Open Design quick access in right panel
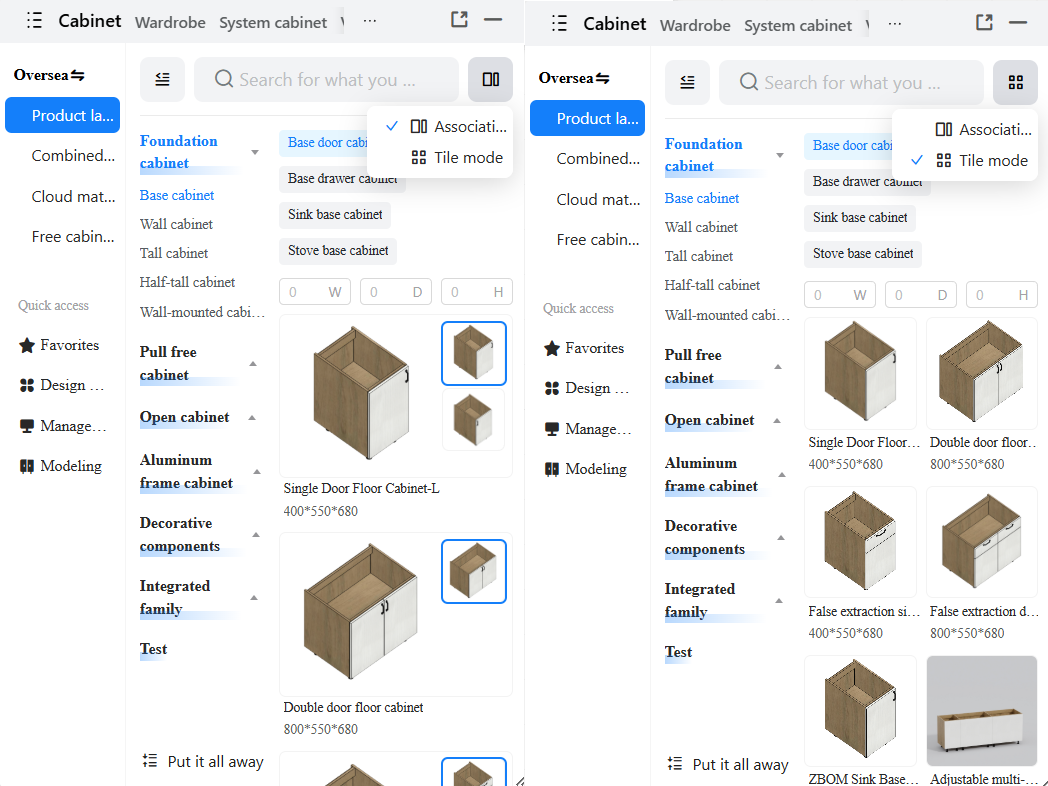The height and width of the screenshot is (786, 1048). 587,388
